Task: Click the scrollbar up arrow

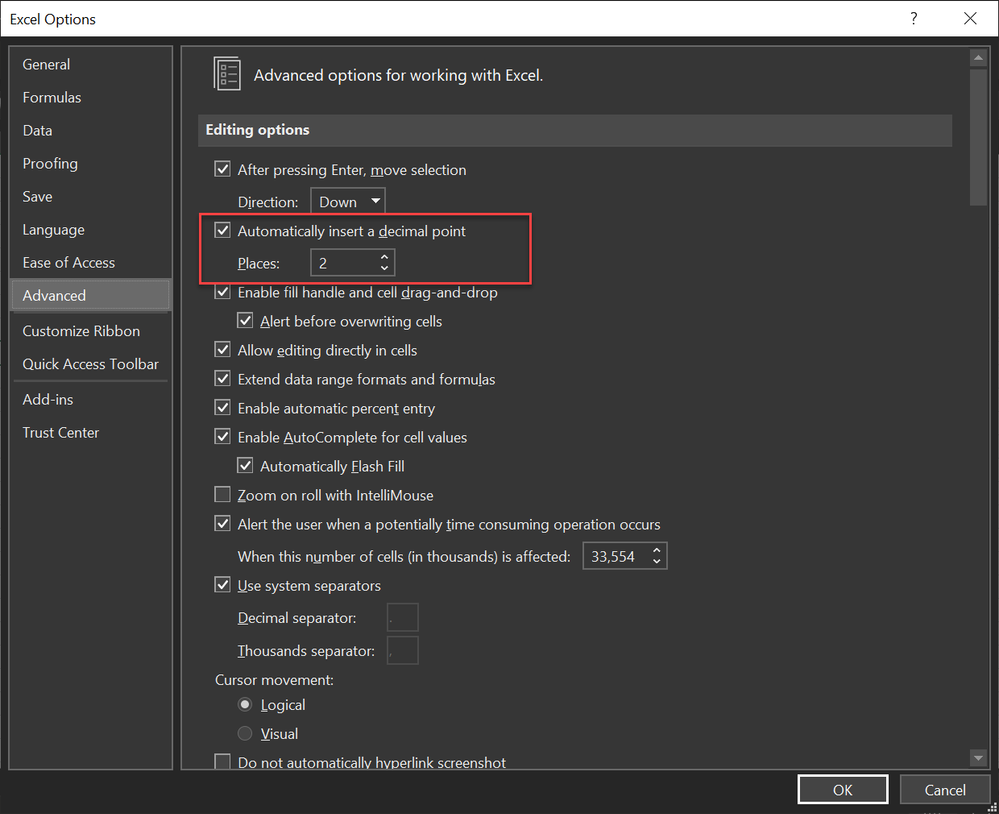Action: (x=977, y=58)
